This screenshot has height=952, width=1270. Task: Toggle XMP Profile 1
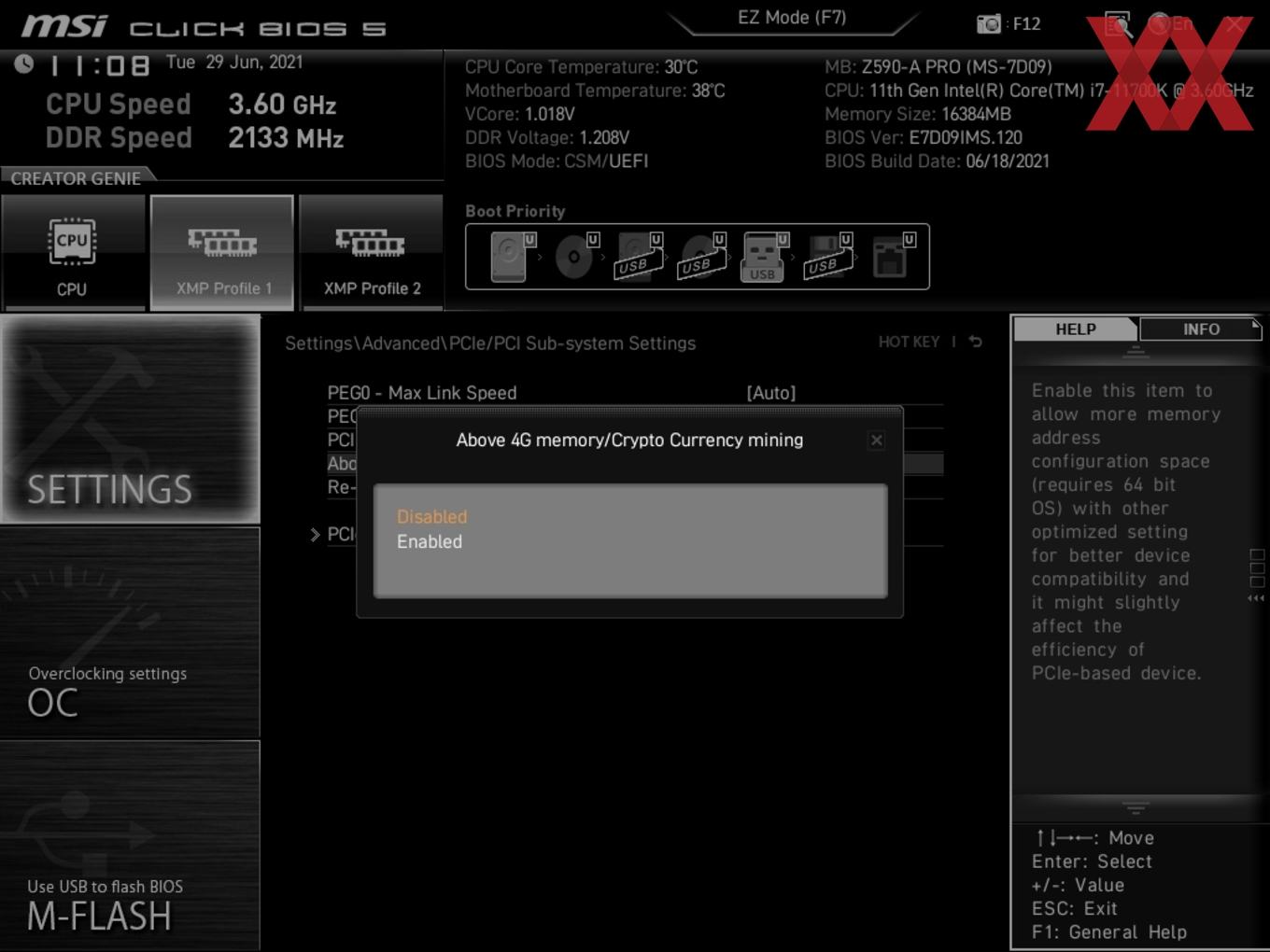click(222, 252)
